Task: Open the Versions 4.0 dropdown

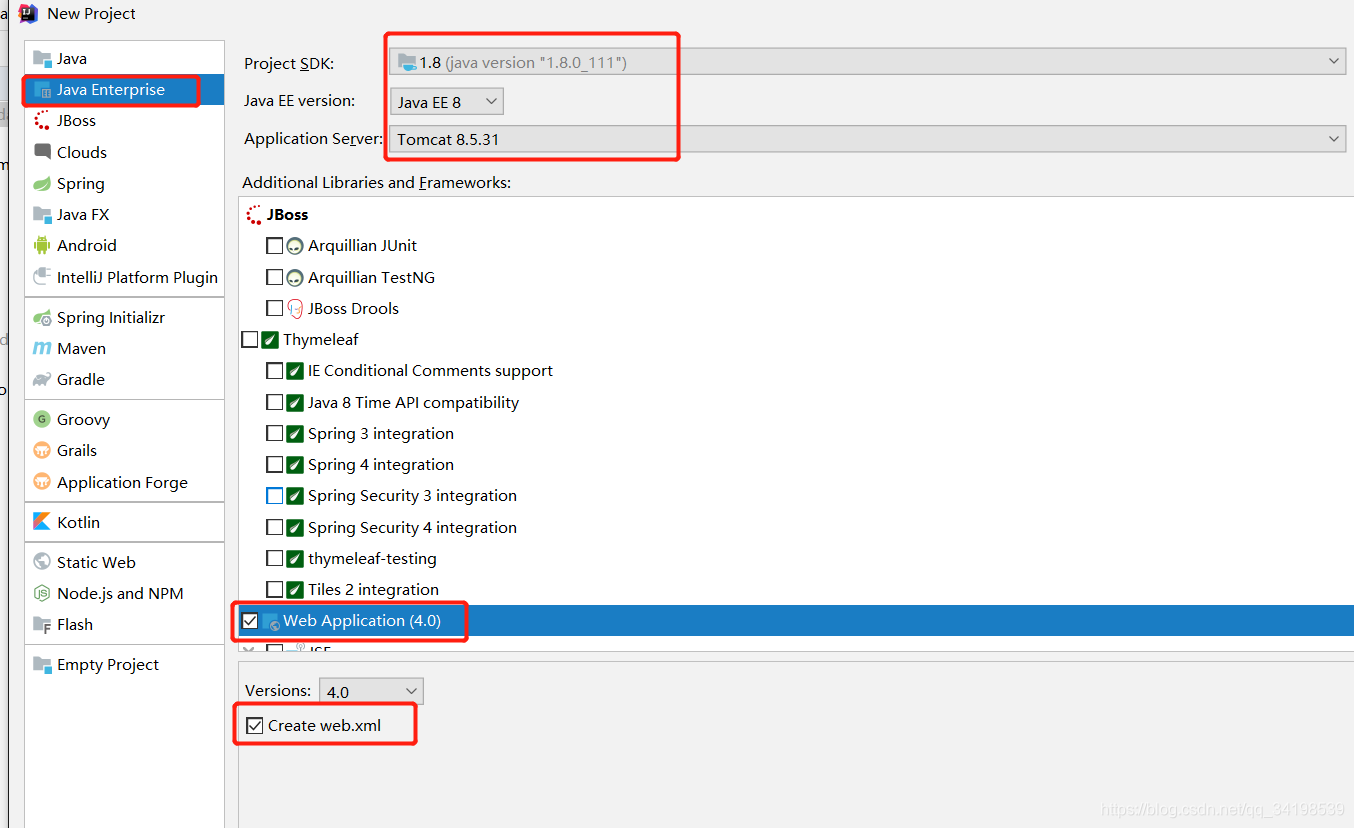Action: (x=371, y=691)
